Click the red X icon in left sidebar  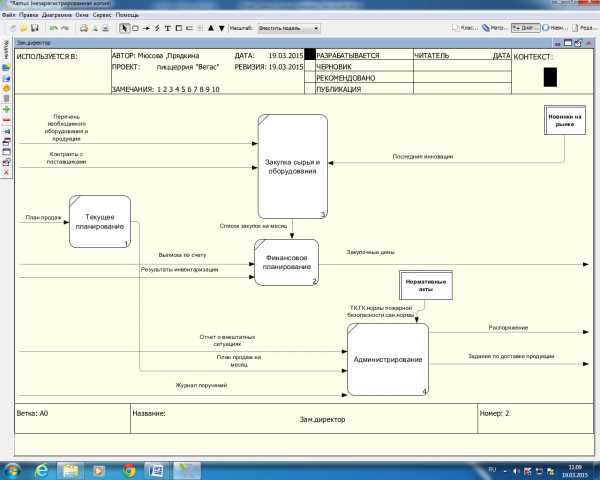click(x=7, y=172)
